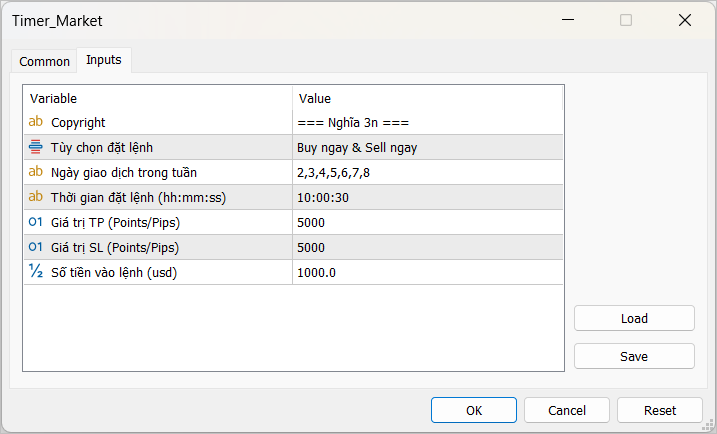Confirm settings with the OK button
717x434 pixels.
[473, 410]
